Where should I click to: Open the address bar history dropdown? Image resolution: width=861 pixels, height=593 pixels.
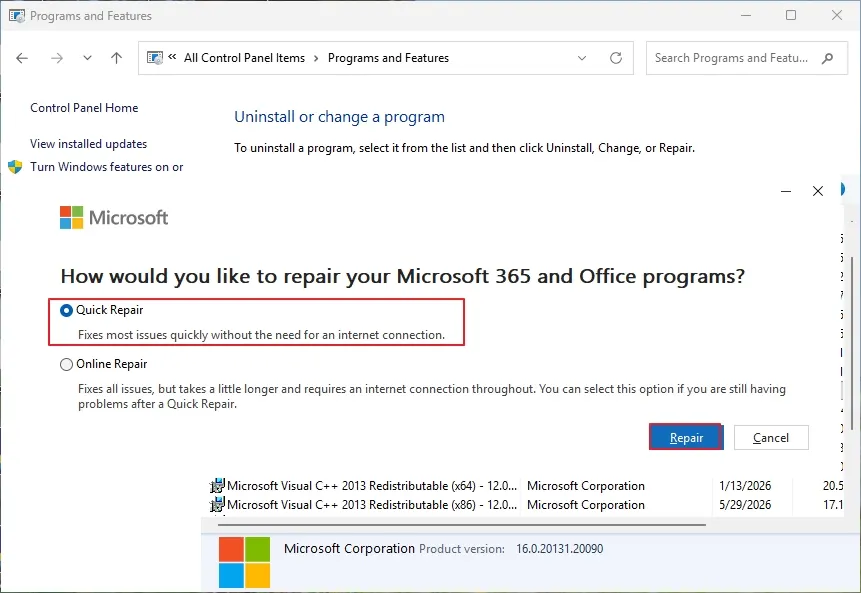click(x=582, y=58)
